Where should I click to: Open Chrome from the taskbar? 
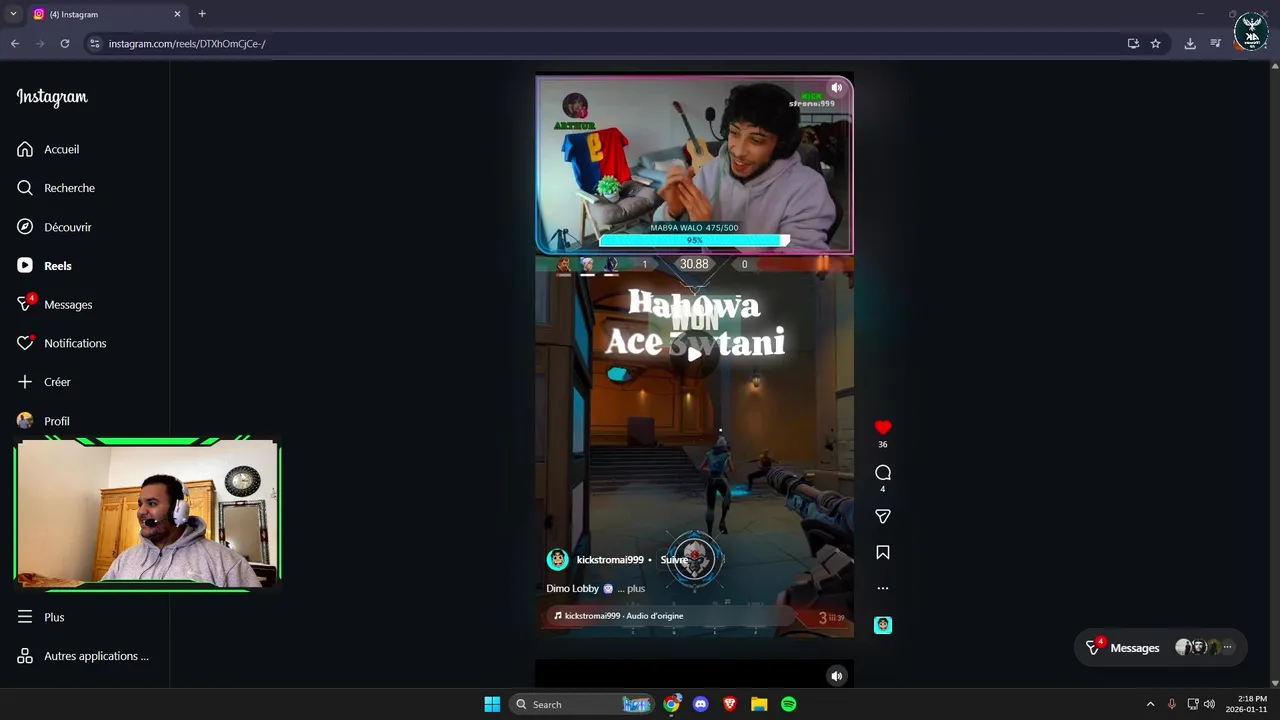point(672,705)
